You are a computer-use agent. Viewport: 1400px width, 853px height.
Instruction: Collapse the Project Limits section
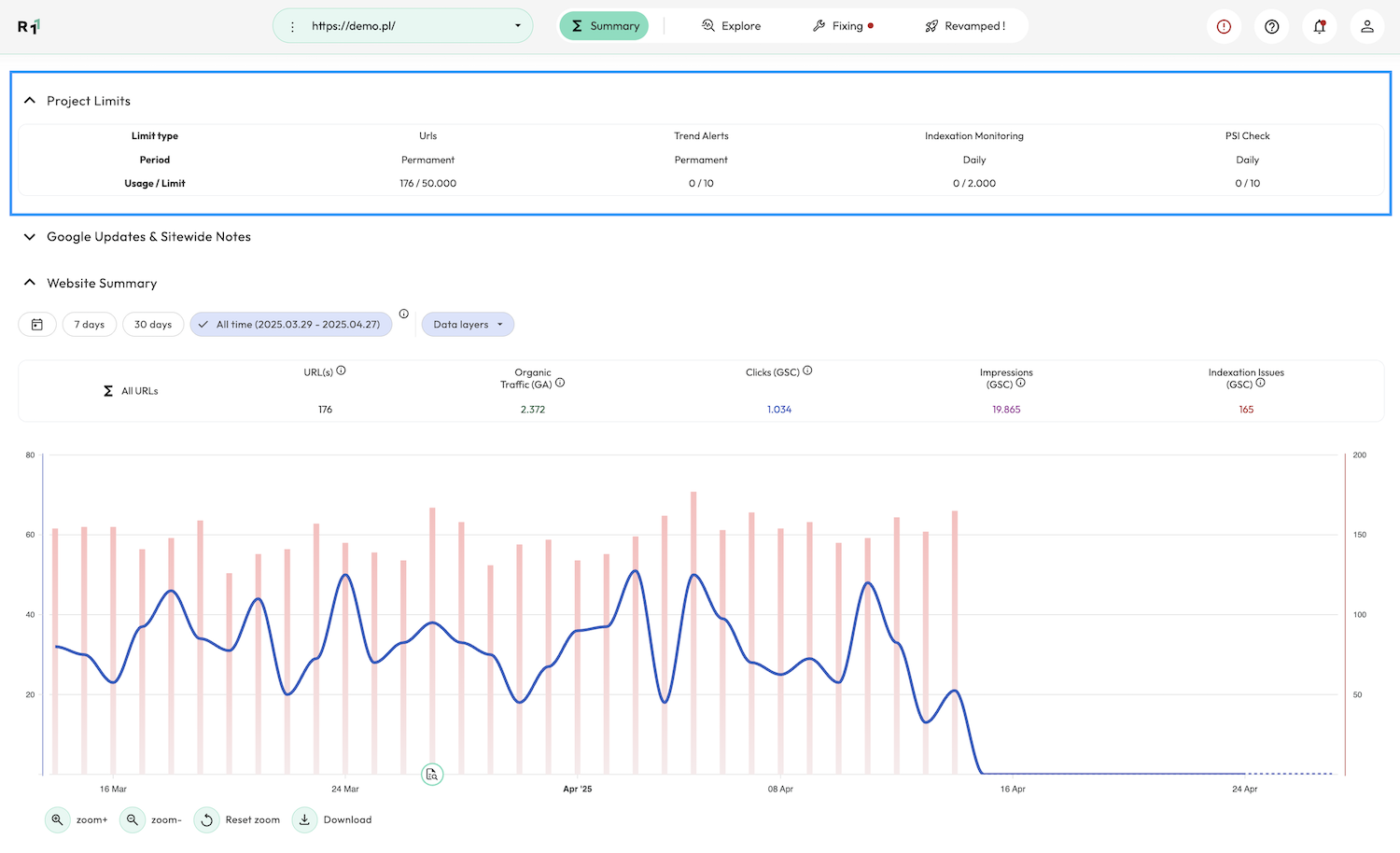[30, 101]
